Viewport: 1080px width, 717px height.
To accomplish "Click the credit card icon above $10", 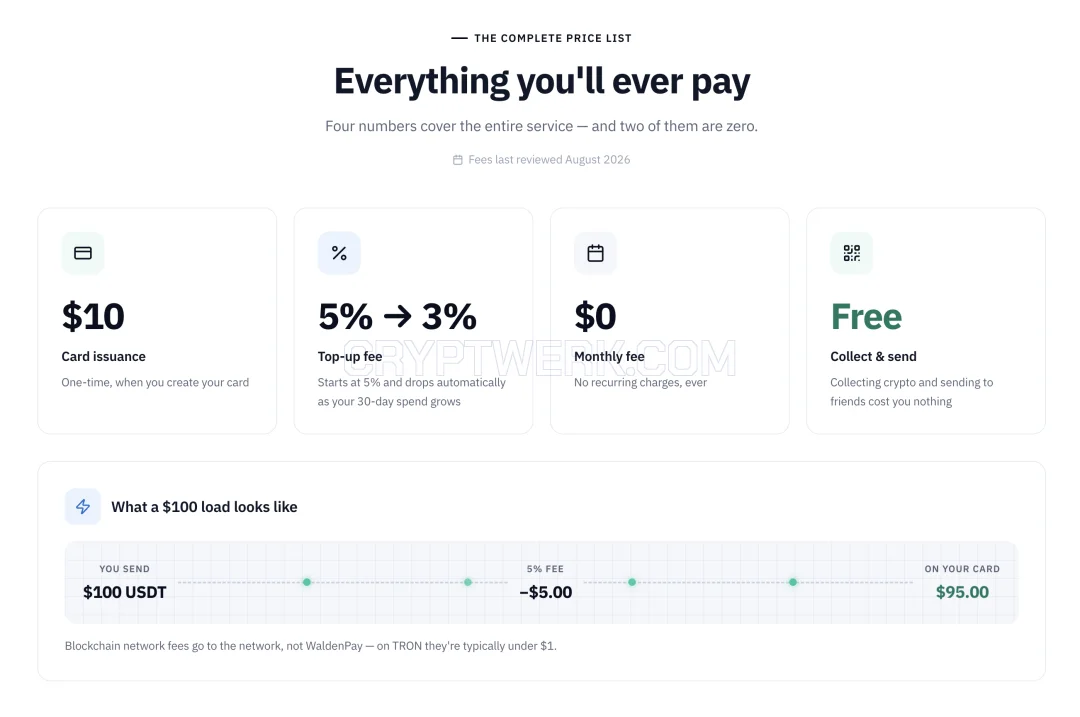I will pos(83,253).
